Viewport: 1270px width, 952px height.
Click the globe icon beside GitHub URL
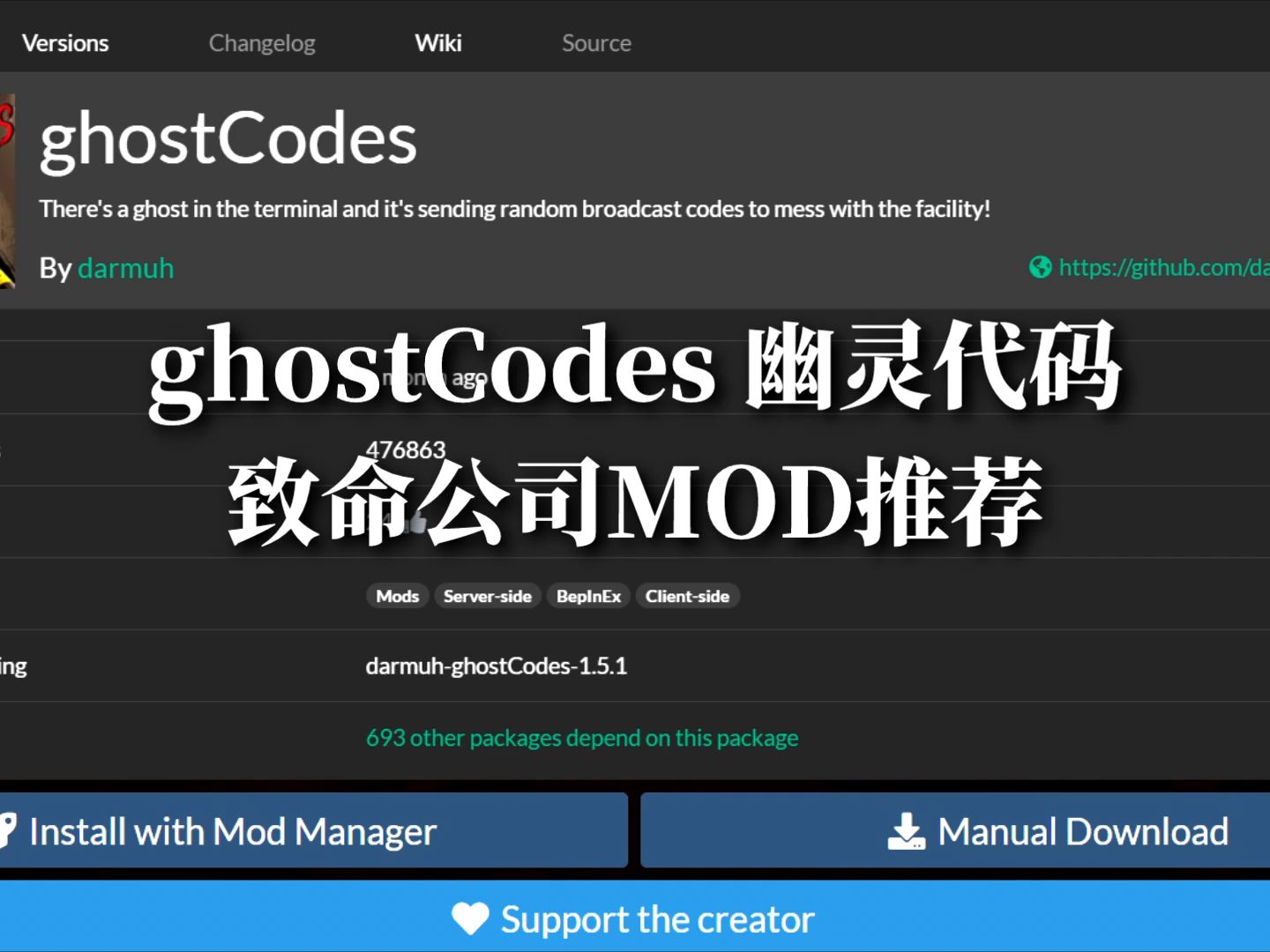point(1041,267)
